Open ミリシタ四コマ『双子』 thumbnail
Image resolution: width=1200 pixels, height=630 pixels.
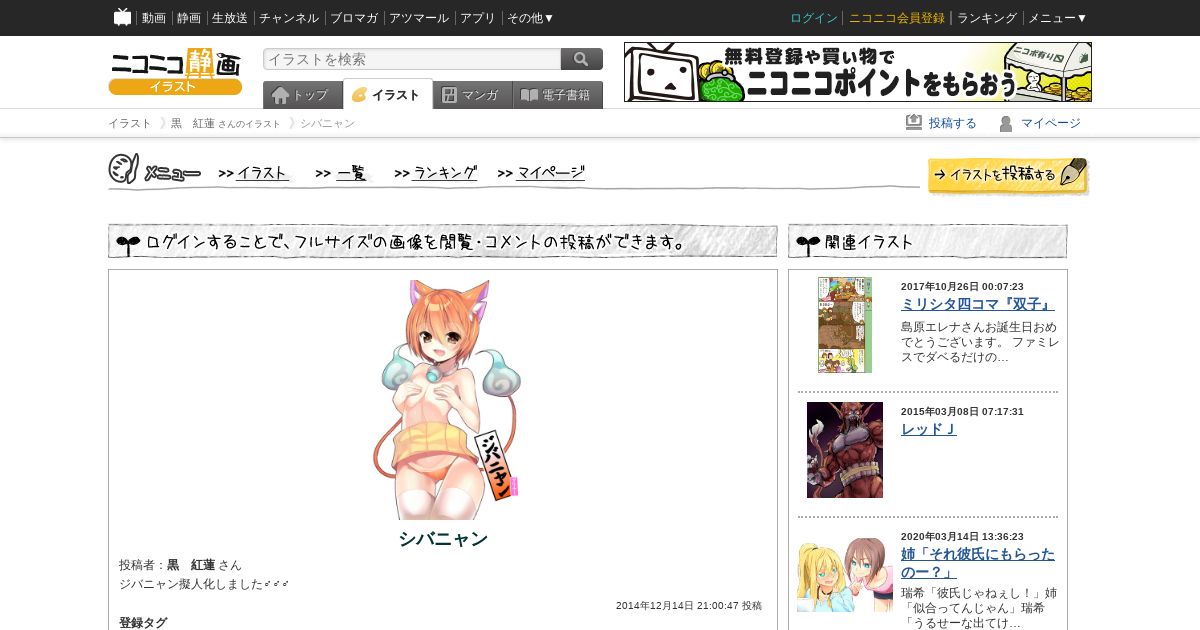(845, 325)
